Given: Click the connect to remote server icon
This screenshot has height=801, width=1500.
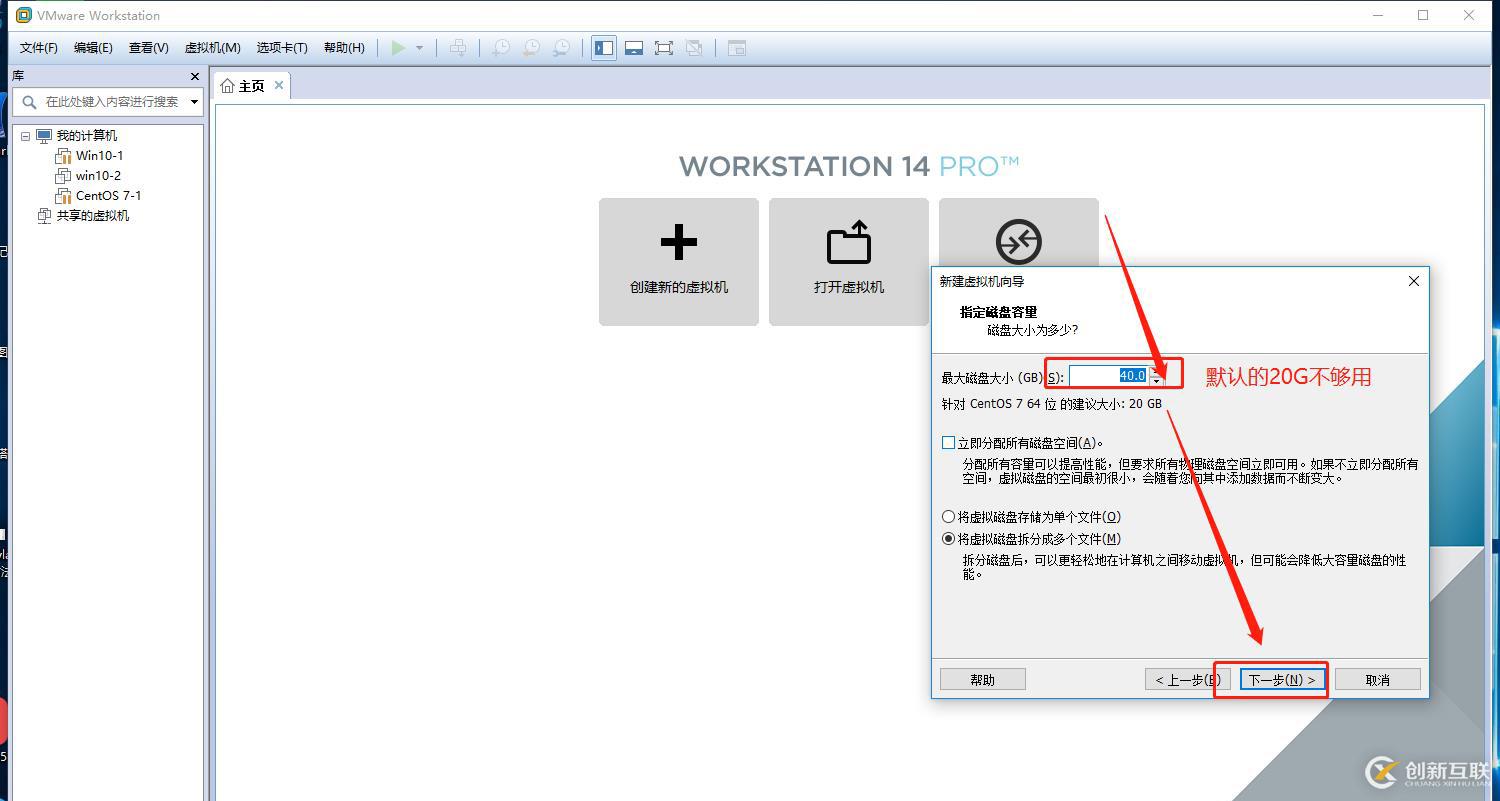Looking at the screenshot, I should point(1019,242).
